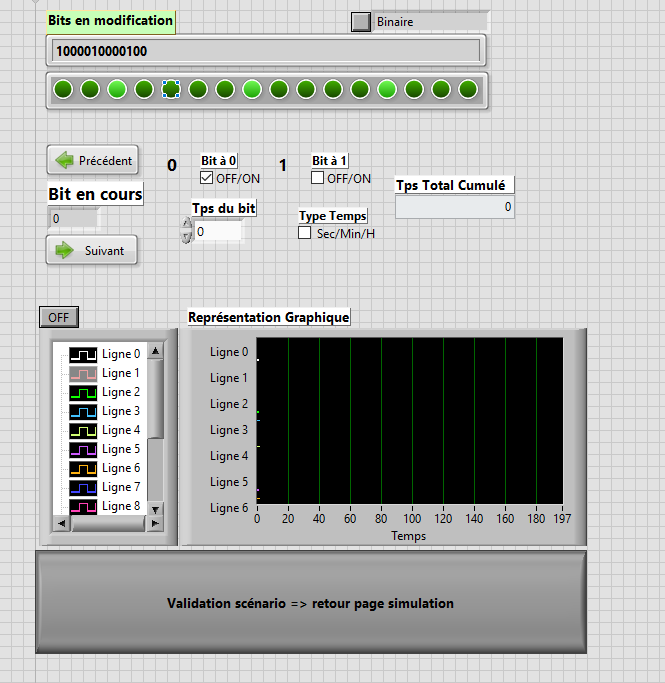
Task: Toggle the third bright LED in the bit row
Action: coord(117,90)
